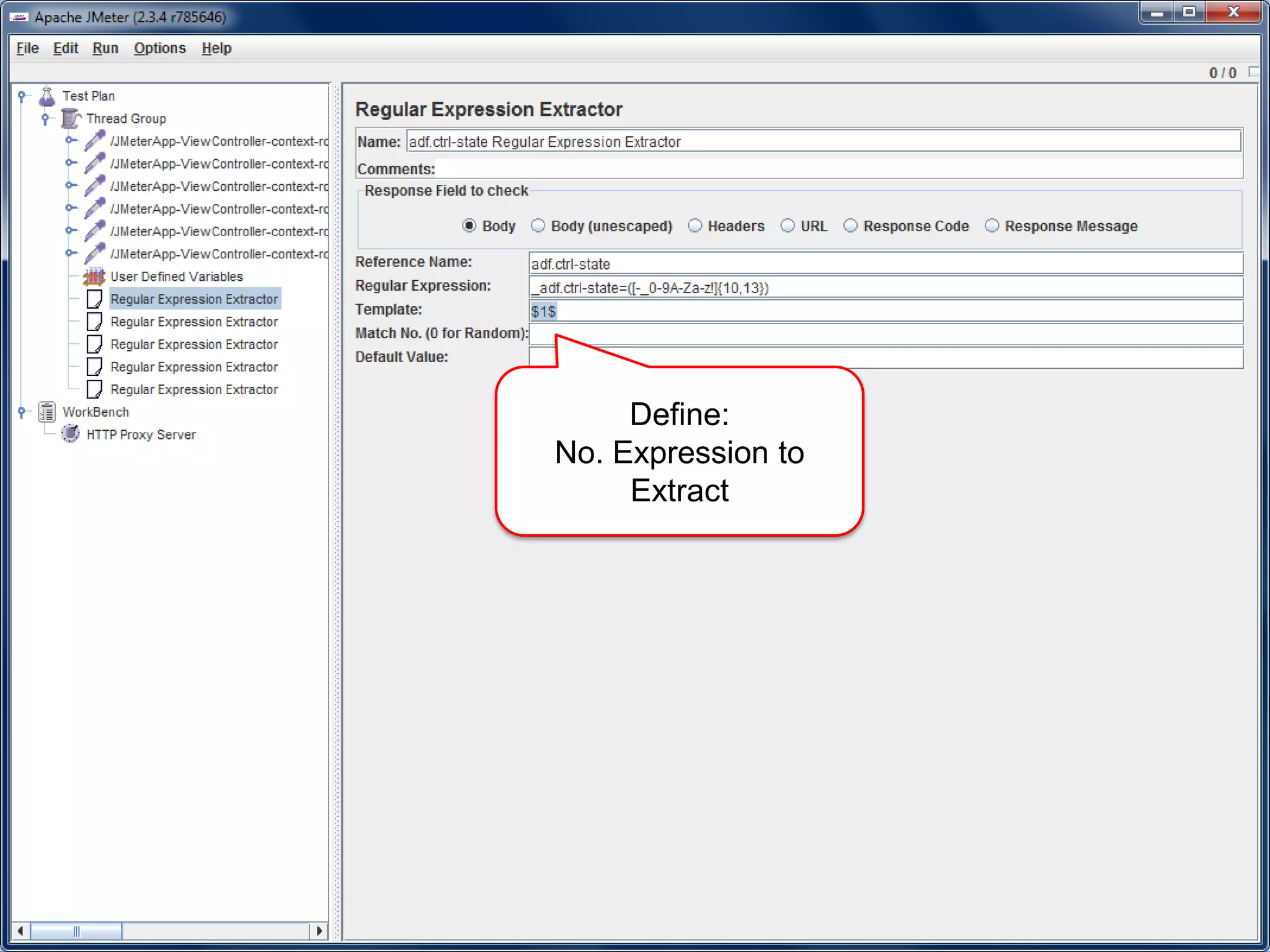Click the WorkBench clipboard icon
Image resolution: width=1270 pixels, height=952 pixels.
click(47, 412)
